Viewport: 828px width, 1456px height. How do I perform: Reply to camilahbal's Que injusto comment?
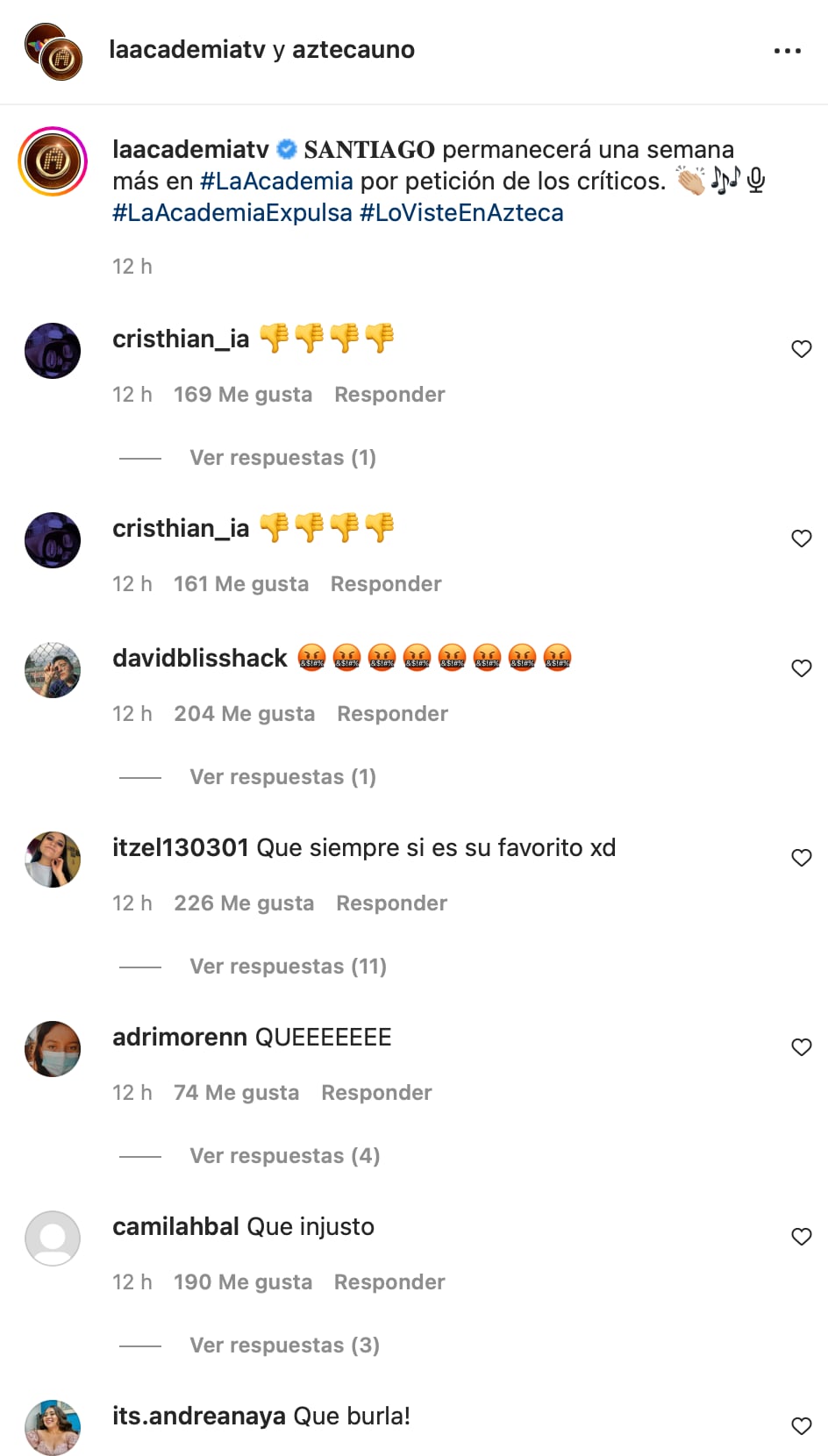tap(389, 1282)
